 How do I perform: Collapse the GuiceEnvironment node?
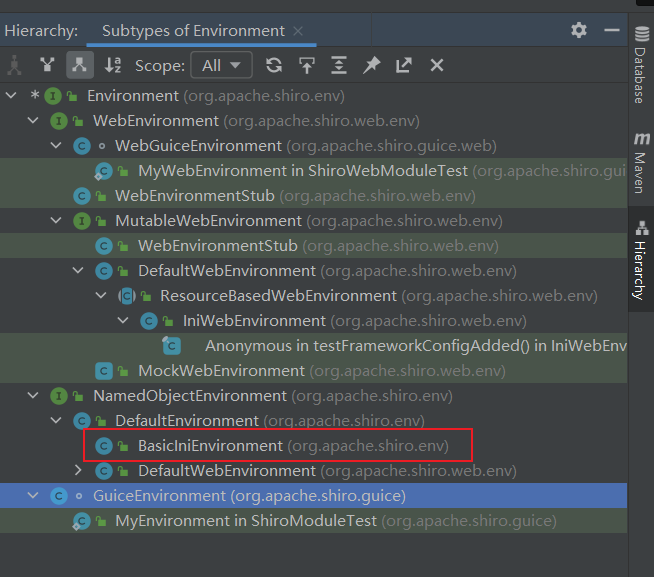point(33,495)
